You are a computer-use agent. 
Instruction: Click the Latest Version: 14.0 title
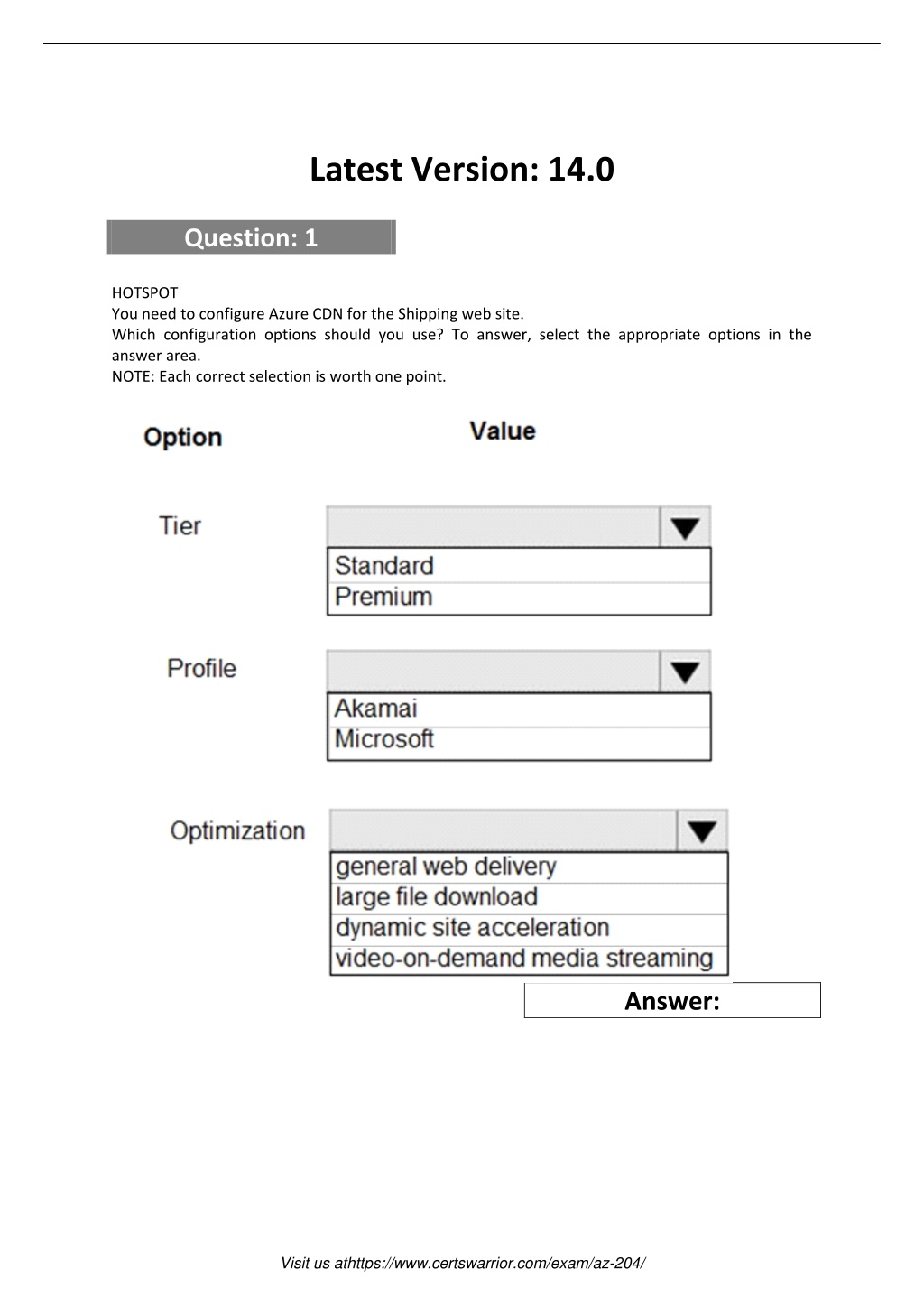(x=462, y=170)
